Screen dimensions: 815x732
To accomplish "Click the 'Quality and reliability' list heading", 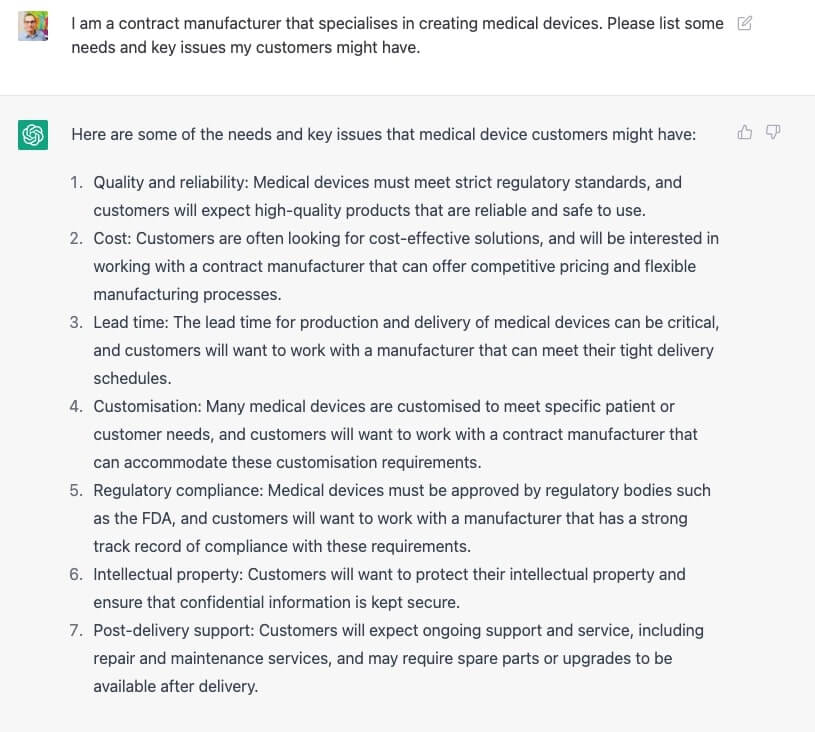I will click(170, 182).
